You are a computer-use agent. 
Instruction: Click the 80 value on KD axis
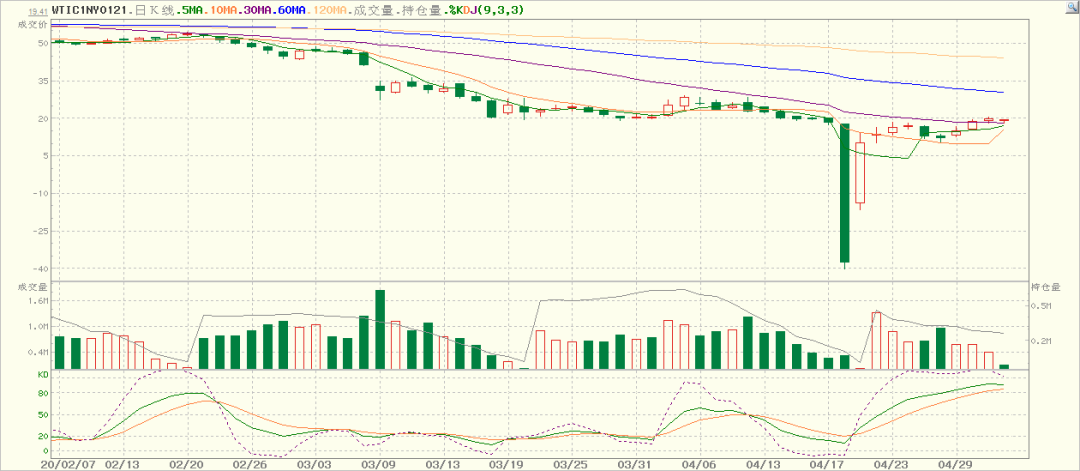tap(42, 393)
